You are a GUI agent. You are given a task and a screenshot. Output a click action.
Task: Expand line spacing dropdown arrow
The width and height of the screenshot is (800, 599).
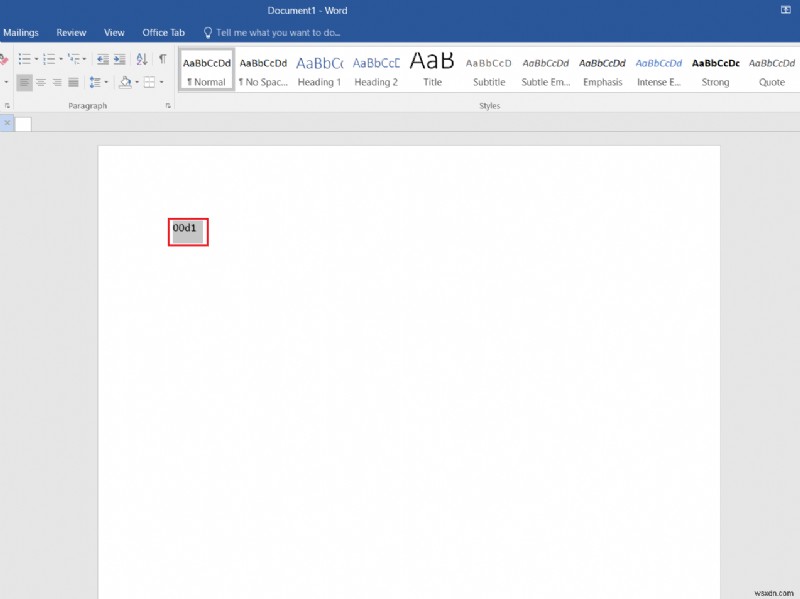(x=106, y=82)
